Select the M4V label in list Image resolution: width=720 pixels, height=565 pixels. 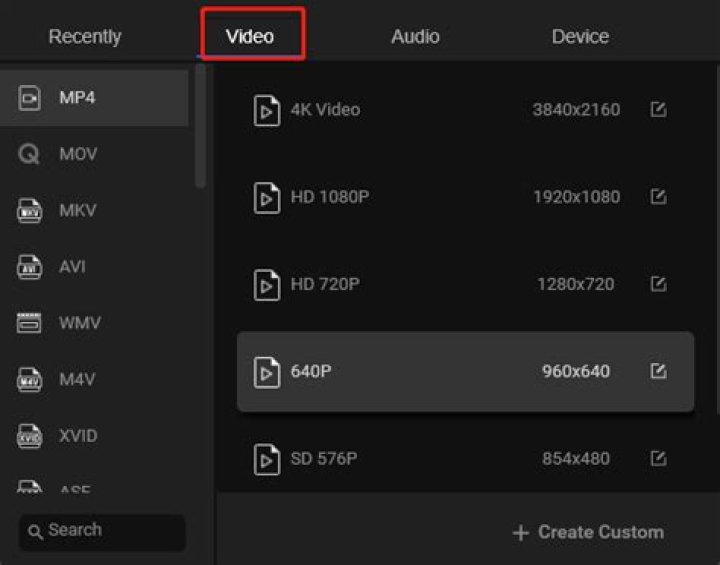(x=77, y=379)
